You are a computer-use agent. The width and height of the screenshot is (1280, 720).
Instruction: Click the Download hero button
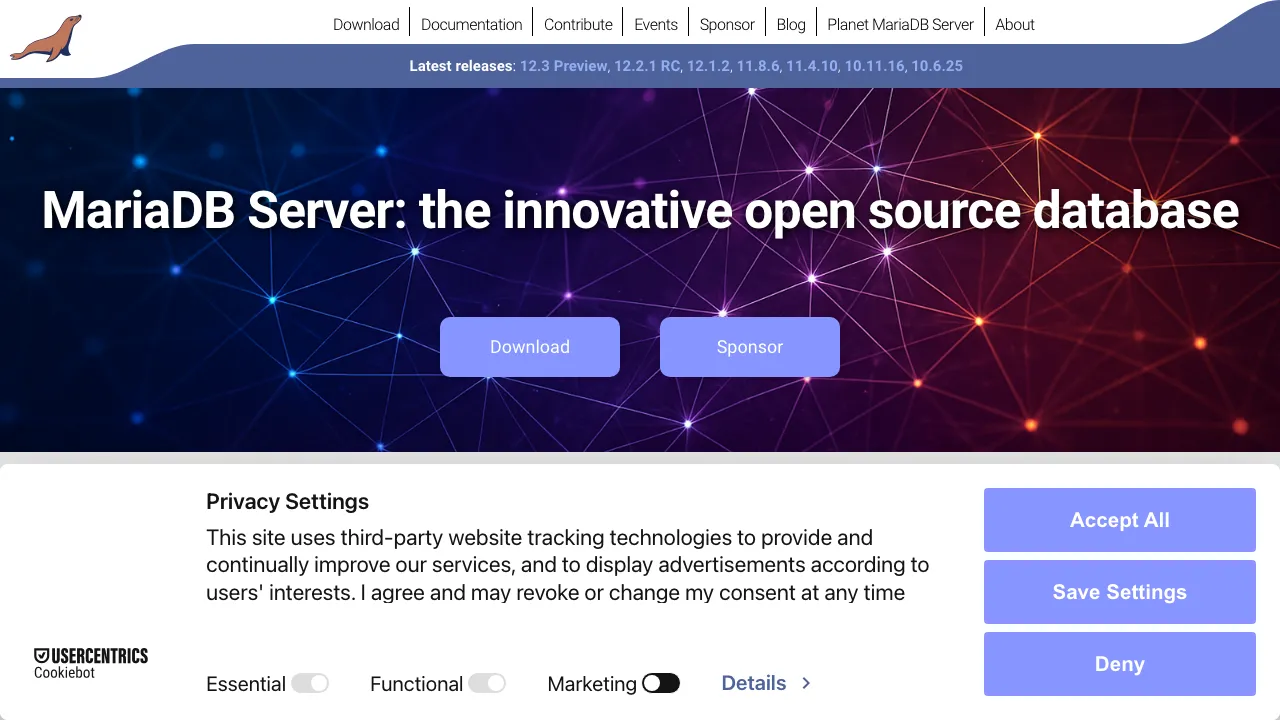tap(530, 347)
